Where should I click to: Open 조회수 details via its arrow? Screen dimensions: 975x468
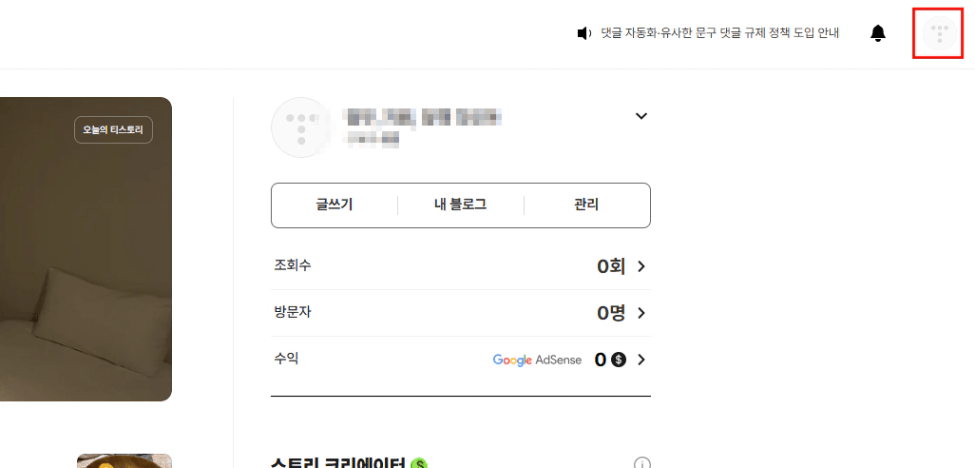(641, 267)
